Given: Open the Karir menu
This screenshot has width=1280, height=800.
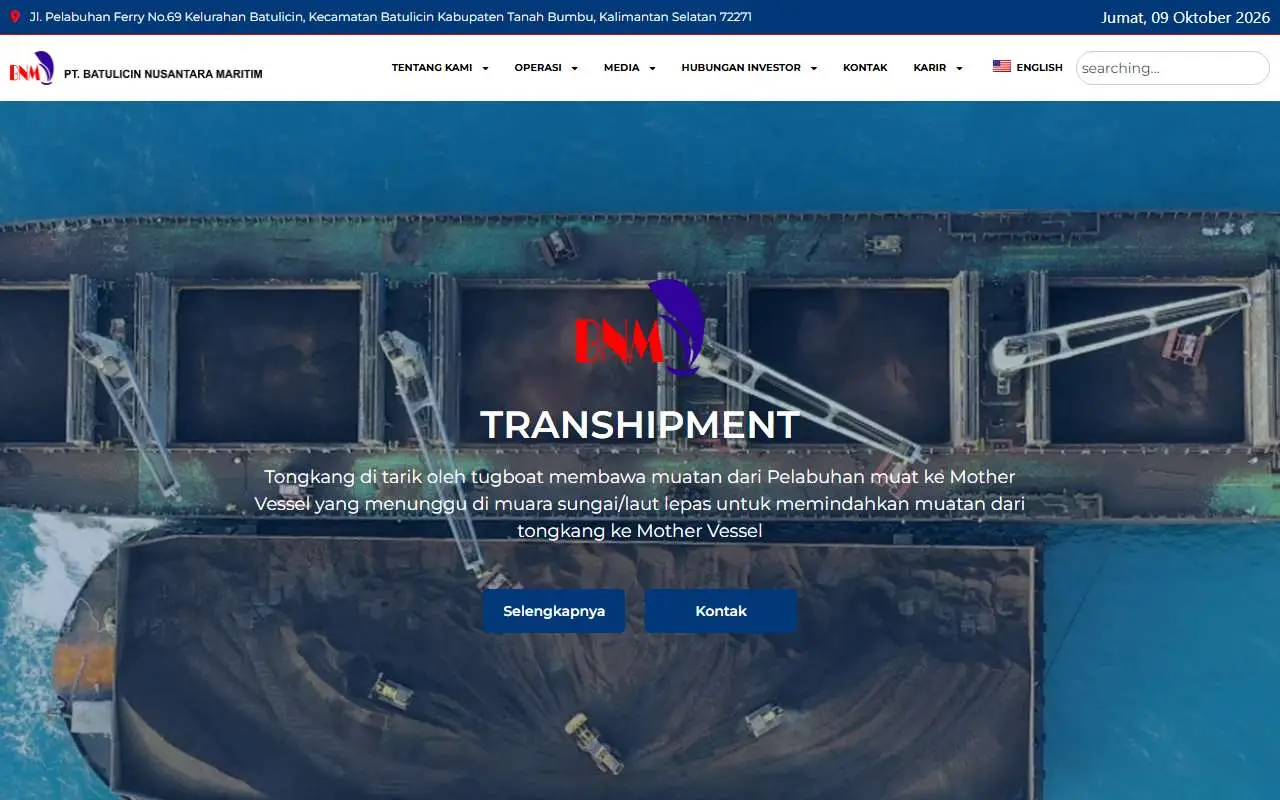Looking at the screenshot, I should [x=930, y=68].
